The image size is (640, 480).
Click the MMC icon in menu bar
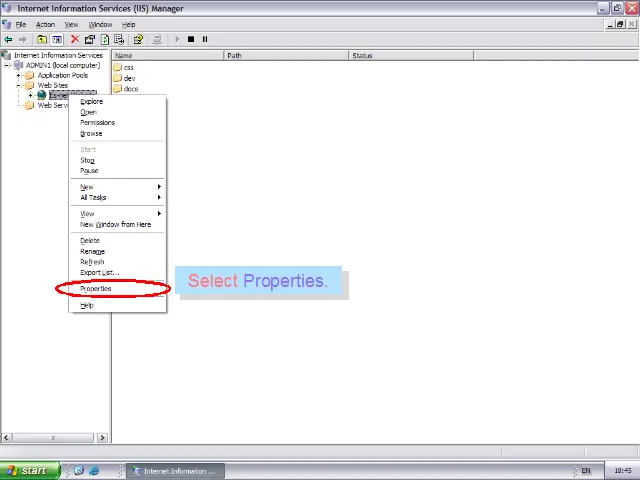(6, 24)
